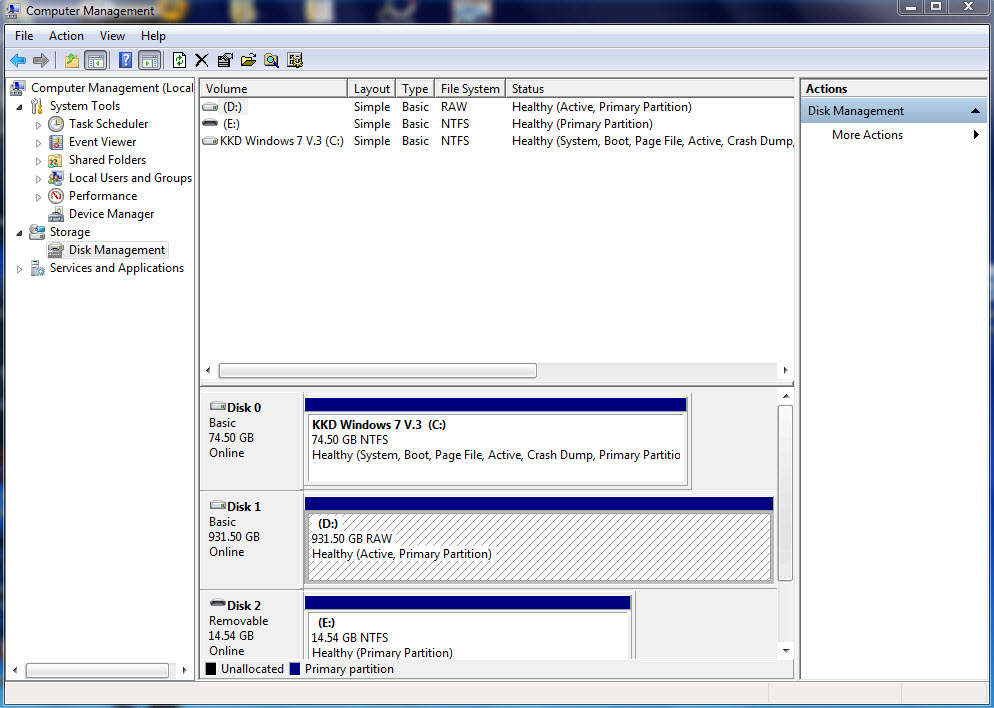The width and height of the screenshot is (994, 708).
Task: Select Shared Folders in the tree
Action: [x=107, y=160]
